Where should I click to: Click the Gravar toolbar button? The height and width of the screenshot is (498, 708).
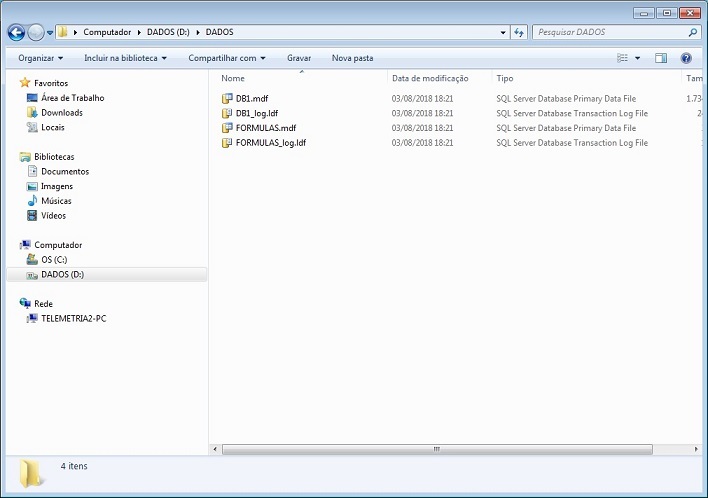pyautogui.click(x=299, y=58)
